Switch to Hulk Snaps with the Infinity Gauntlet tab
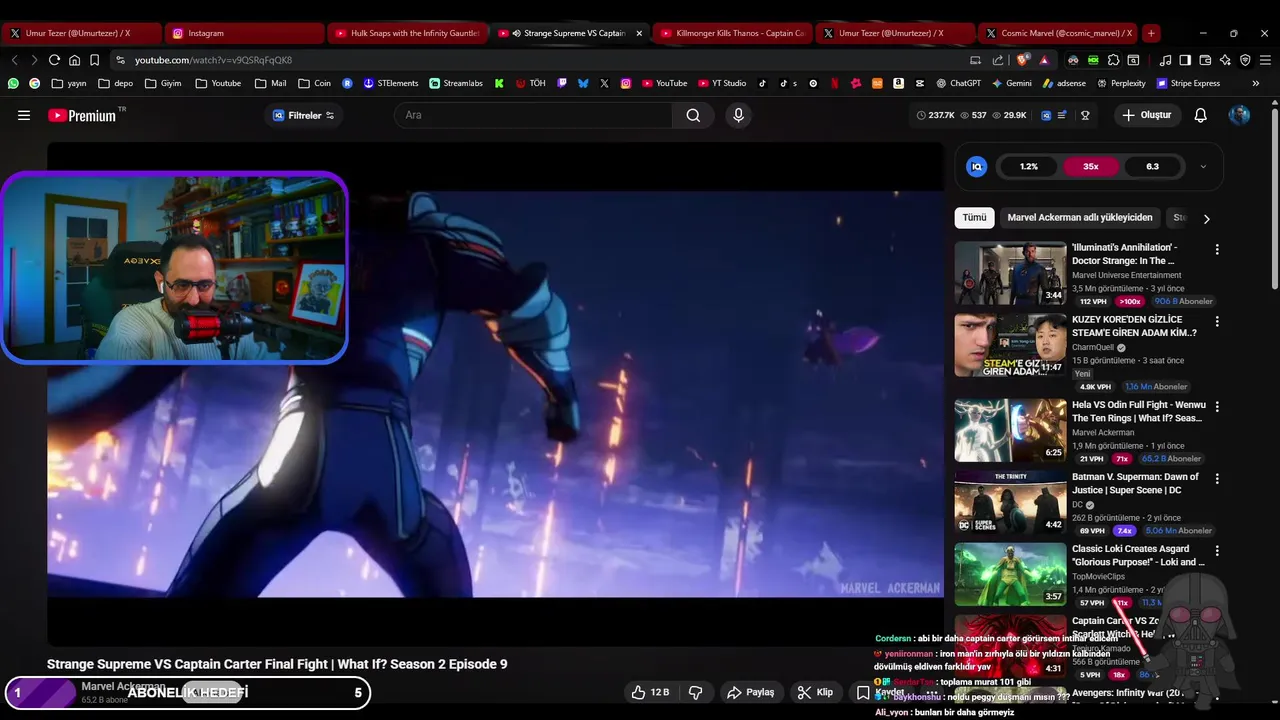The width and height of the screenshot is (1280, 720). 407,33
